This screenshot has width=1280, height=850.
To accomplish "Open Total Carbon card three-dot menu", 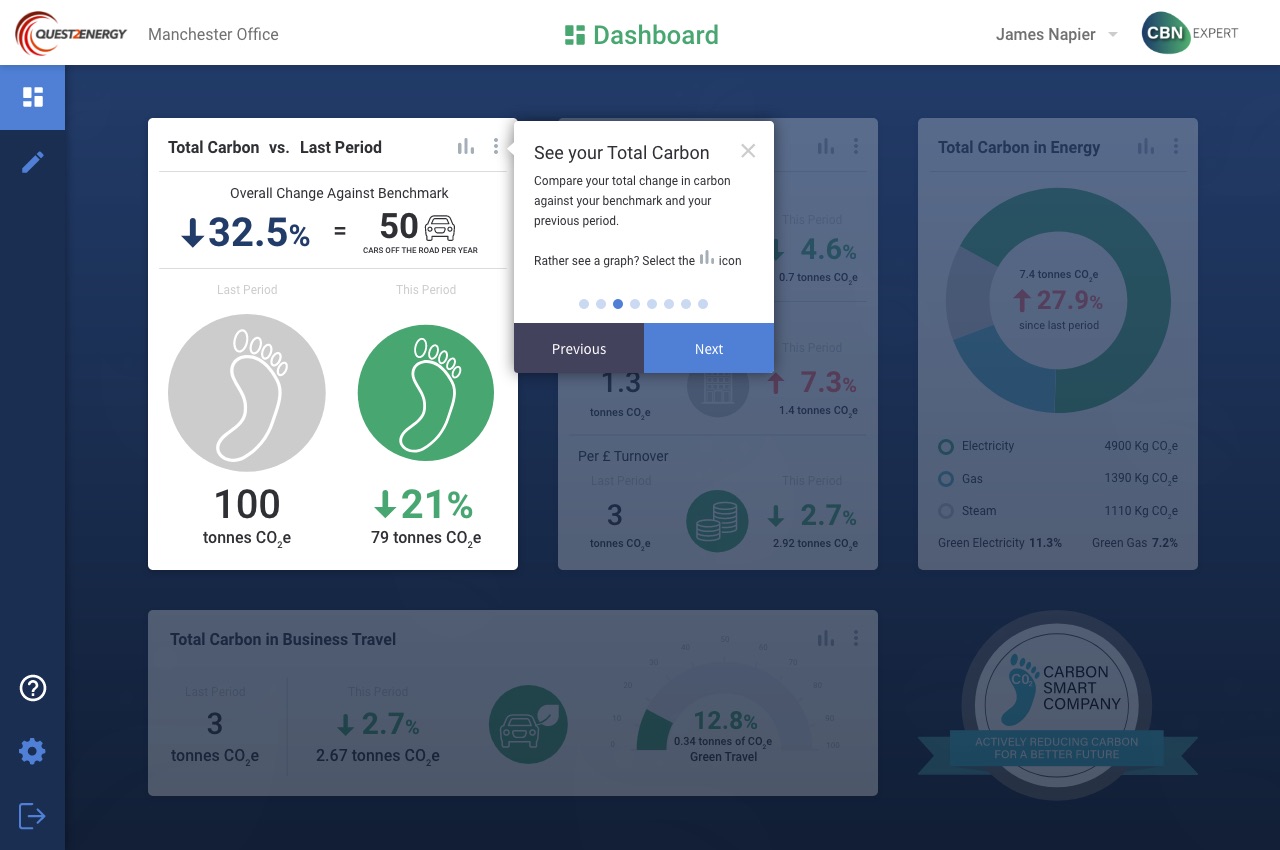I will (496, 147).
